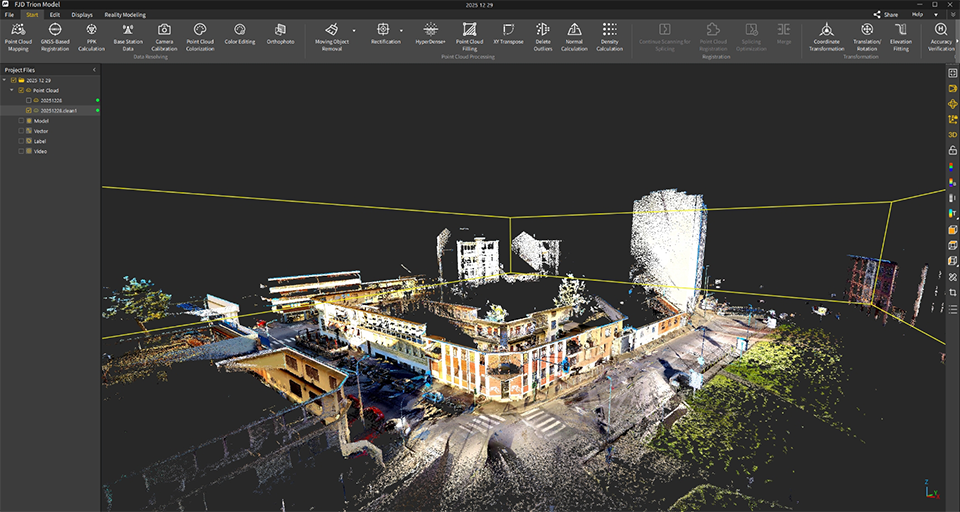This screenshot has width=960, height=512.
Task: Open the Edit ribbon tab
Action: pos(55,15)
